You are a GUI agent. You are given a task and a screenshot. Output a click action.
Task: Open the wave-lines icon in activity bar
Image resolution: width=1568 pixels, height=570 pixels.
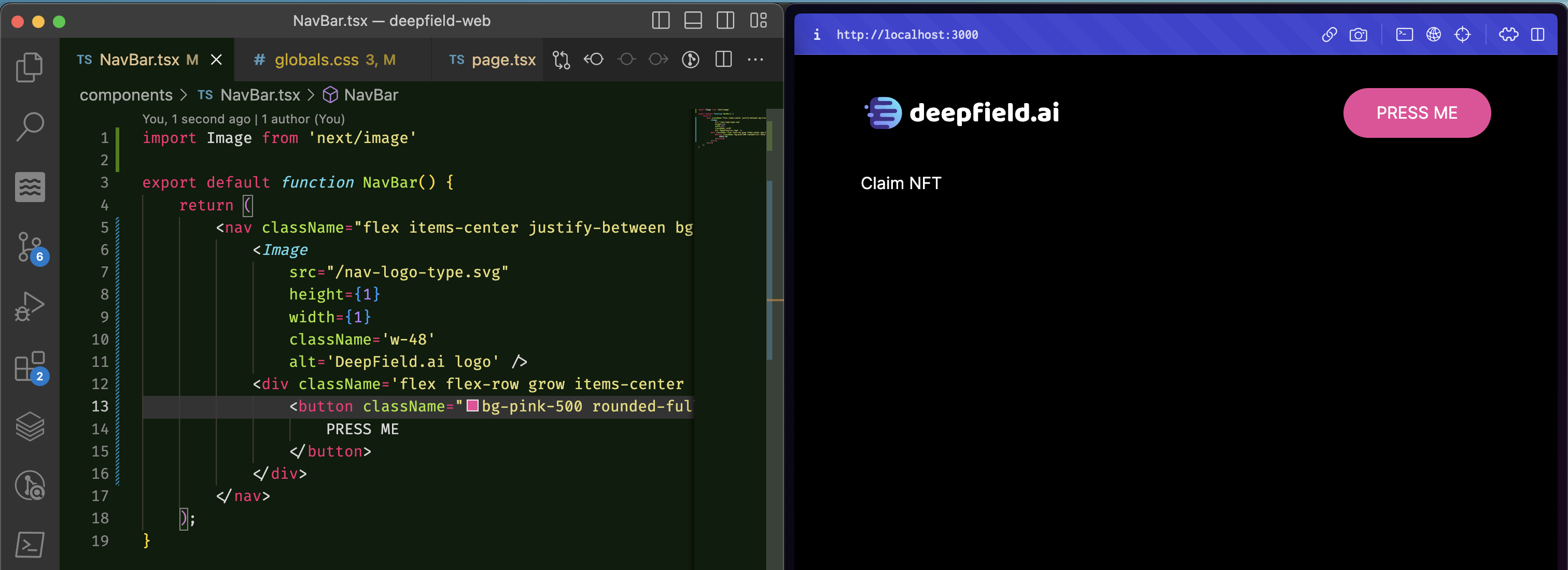click(29, 187)
